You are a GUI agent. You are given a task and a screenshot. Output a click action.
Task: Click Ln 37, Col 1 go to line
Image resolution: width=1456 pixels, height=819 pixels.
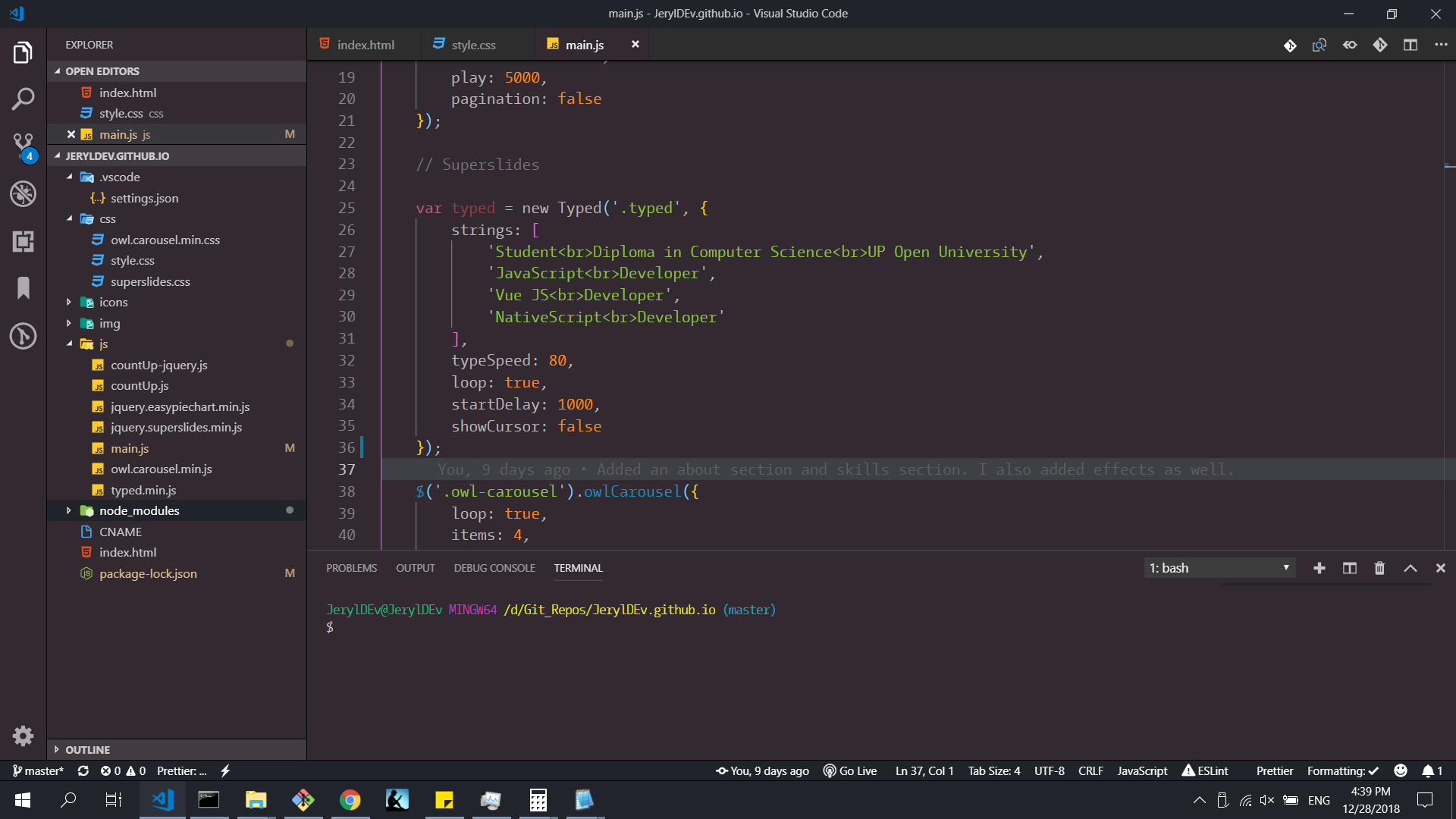[x=924, y=770]
